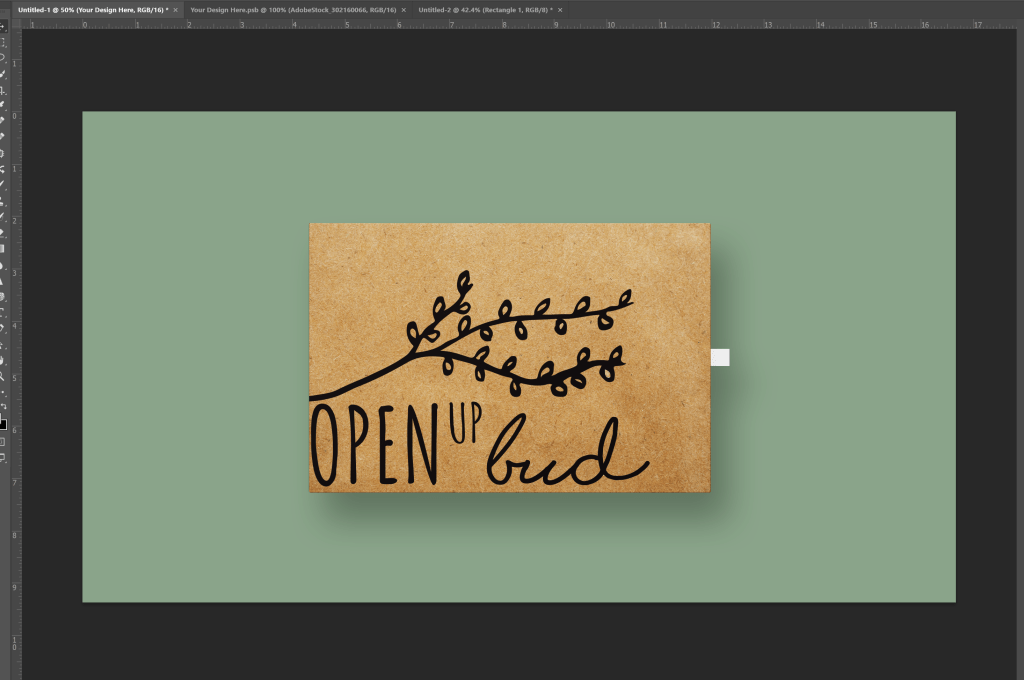1024x680 pixels.
Task: Open the foreground color swatch
Action: click(3, 423)
